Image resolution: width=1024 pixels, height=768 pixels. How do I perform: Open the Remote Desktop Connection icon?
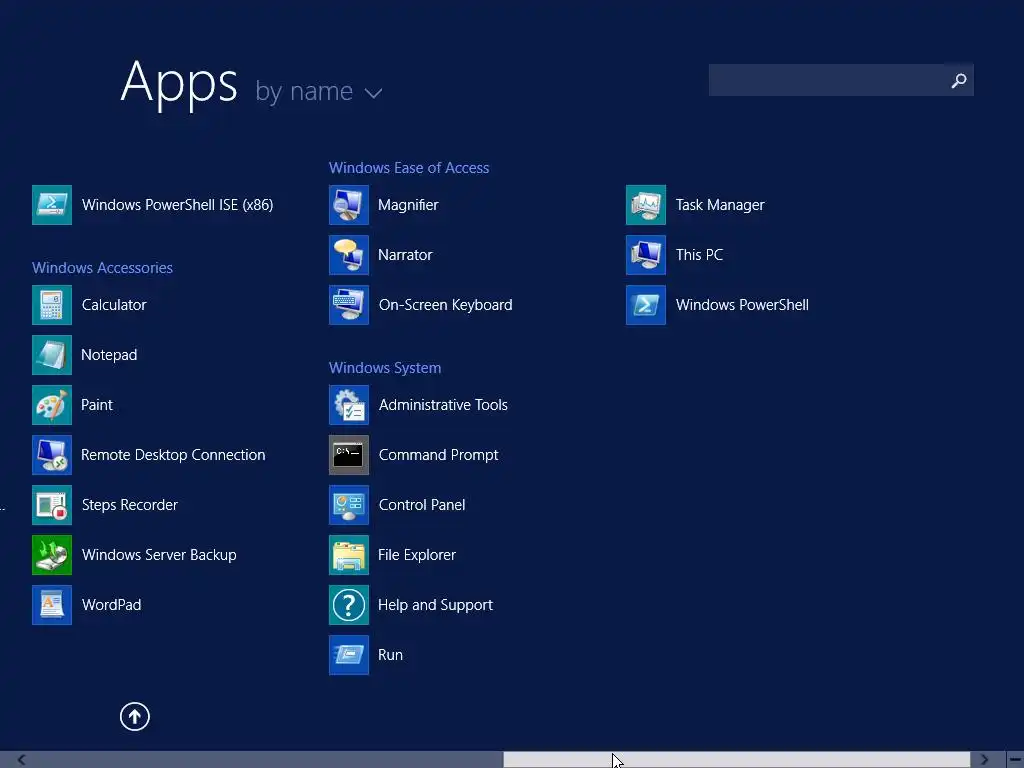tap(52, 455)
